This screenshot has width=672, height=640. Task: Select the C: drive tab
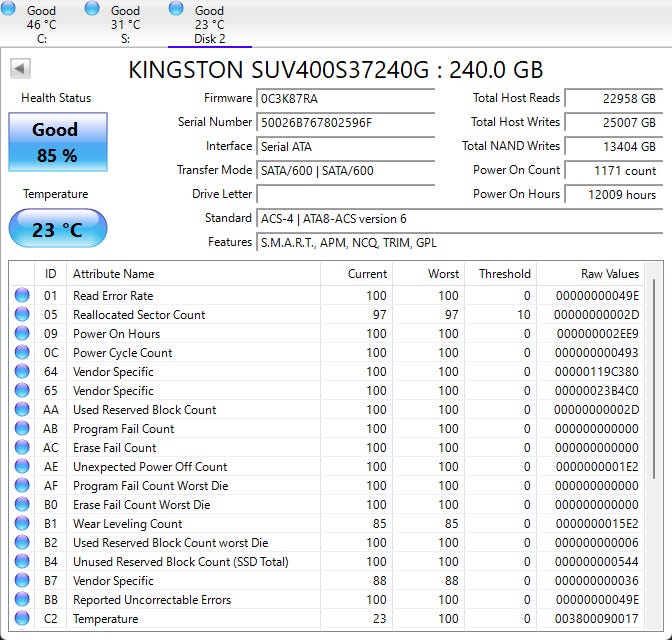pyautogui.click(x=42, y=24)
